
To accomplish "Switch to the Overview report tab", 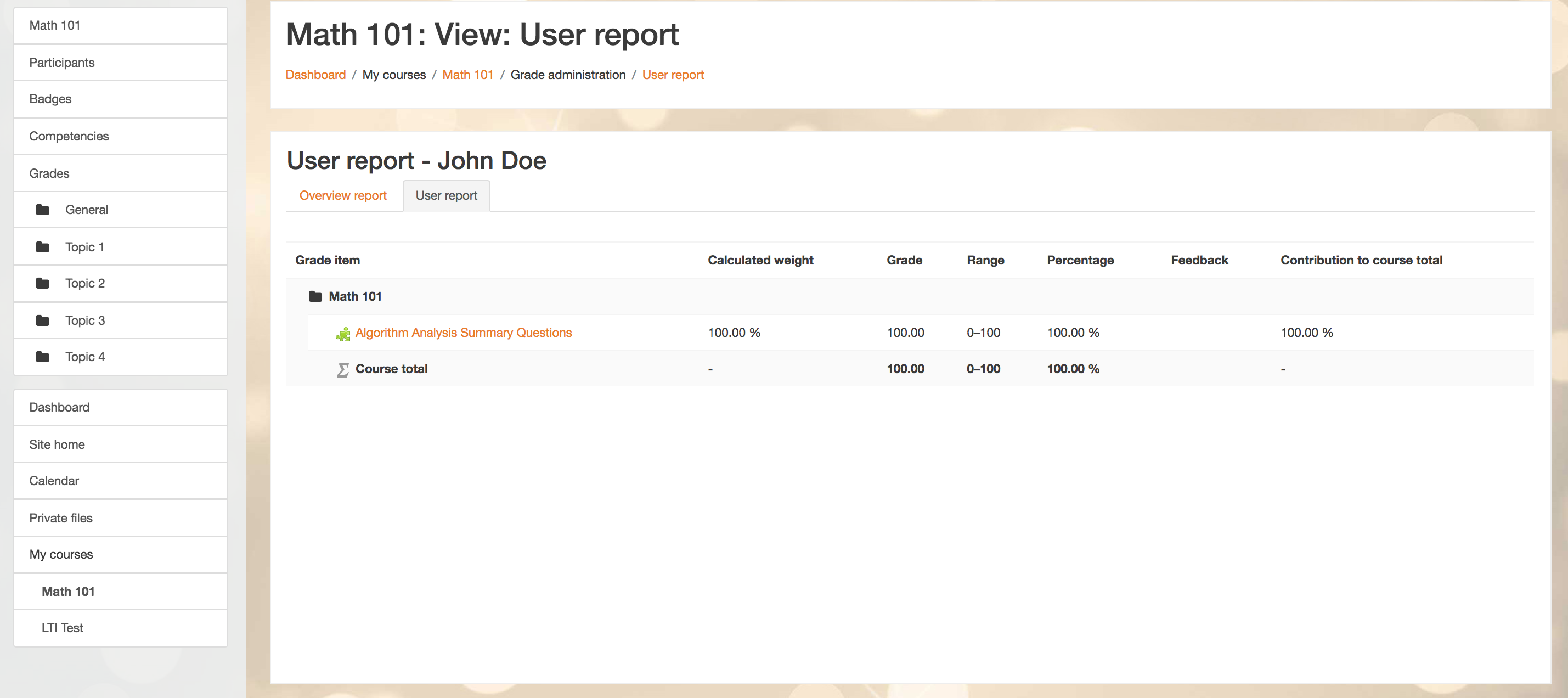I will pyautogui.click(x=343, y=195).
